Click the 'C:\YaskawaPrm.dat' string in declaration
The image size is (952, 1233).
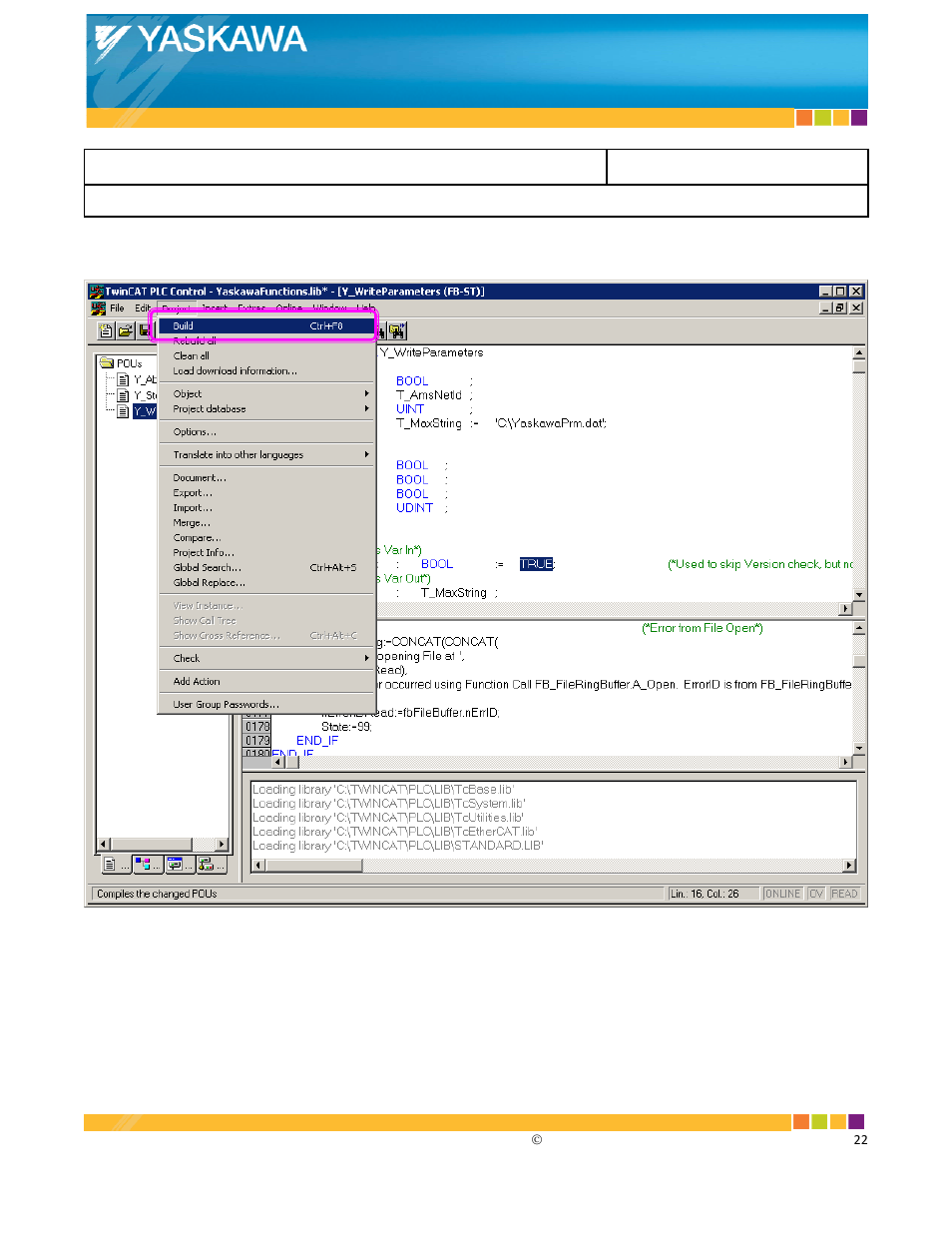[551, 423]
